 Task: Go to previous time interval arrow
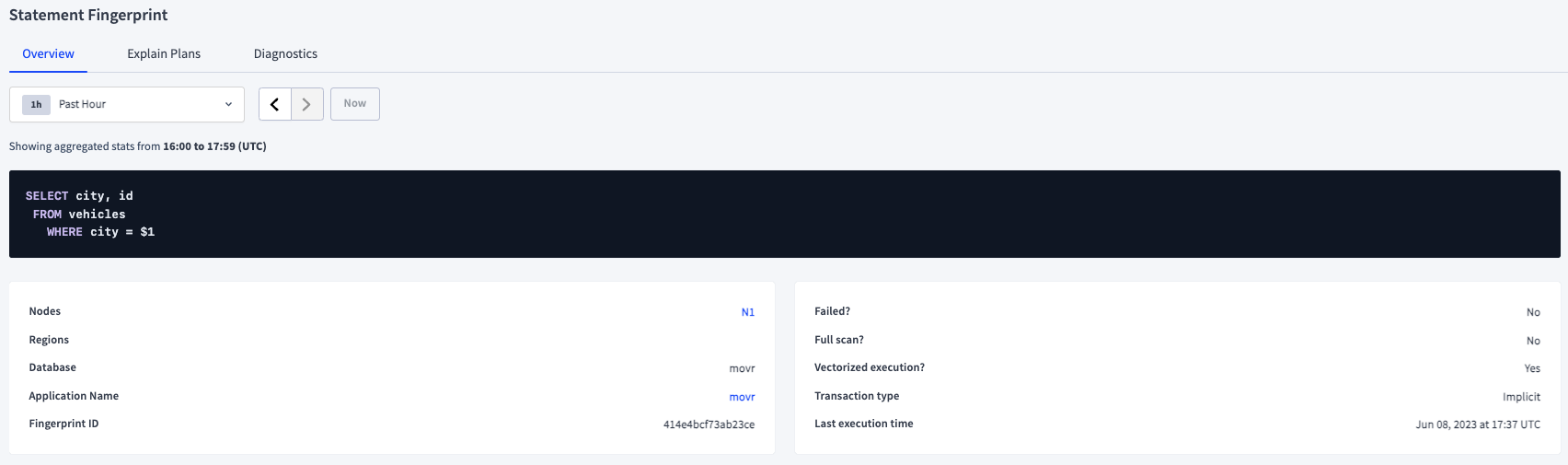(275, 104)
